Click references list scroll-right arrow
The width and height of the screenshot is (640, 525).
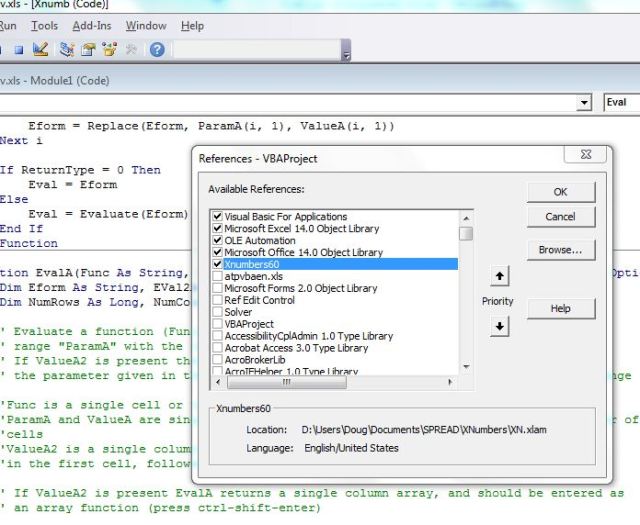click(x=450, y=382)
